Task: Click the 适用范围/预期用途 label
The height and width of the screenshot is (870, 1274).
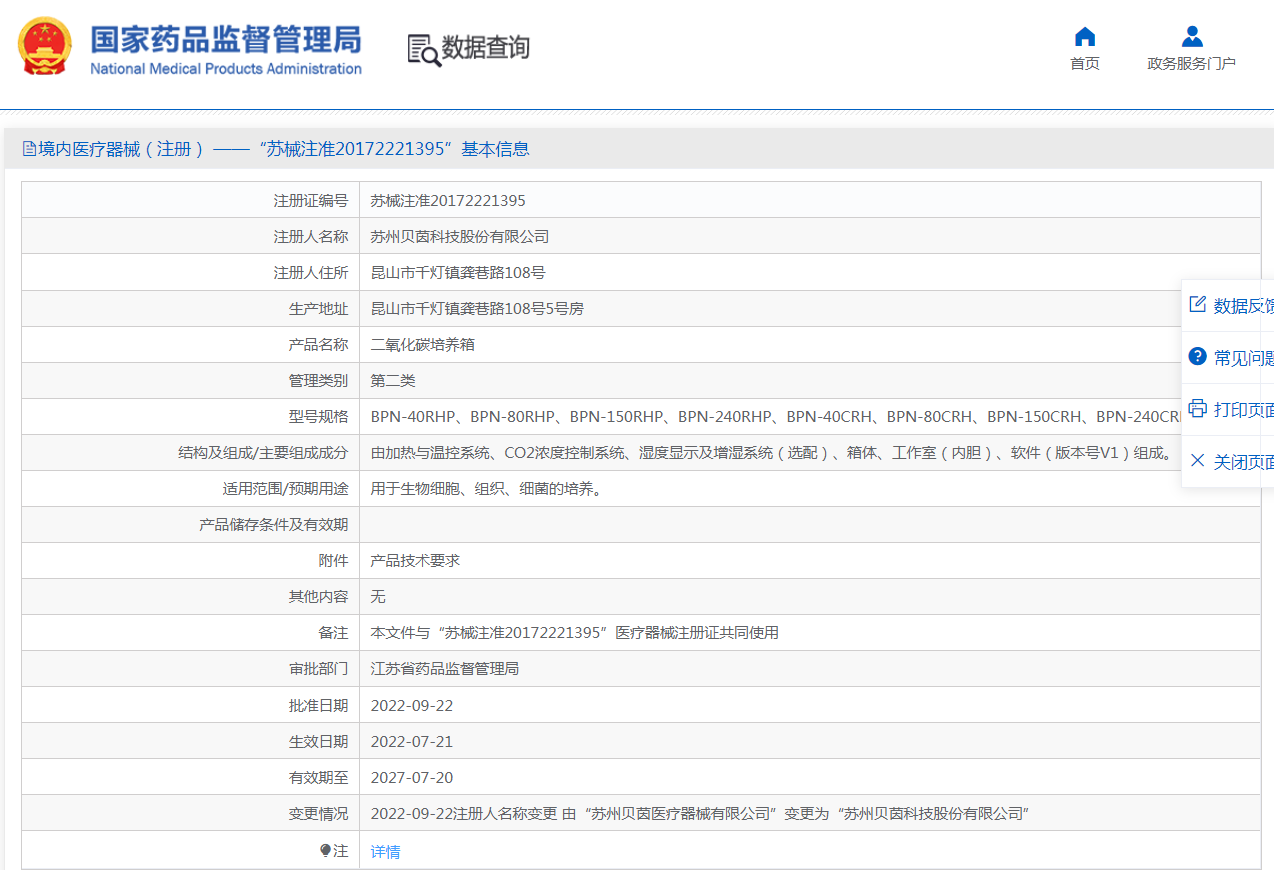Action: pyautogui.click(x=286, y=489)
